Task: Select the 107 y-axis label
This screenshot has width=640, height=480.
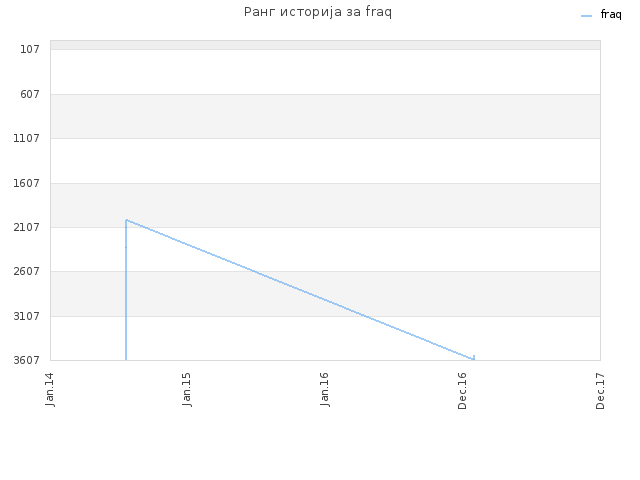Action: (30, 49)
